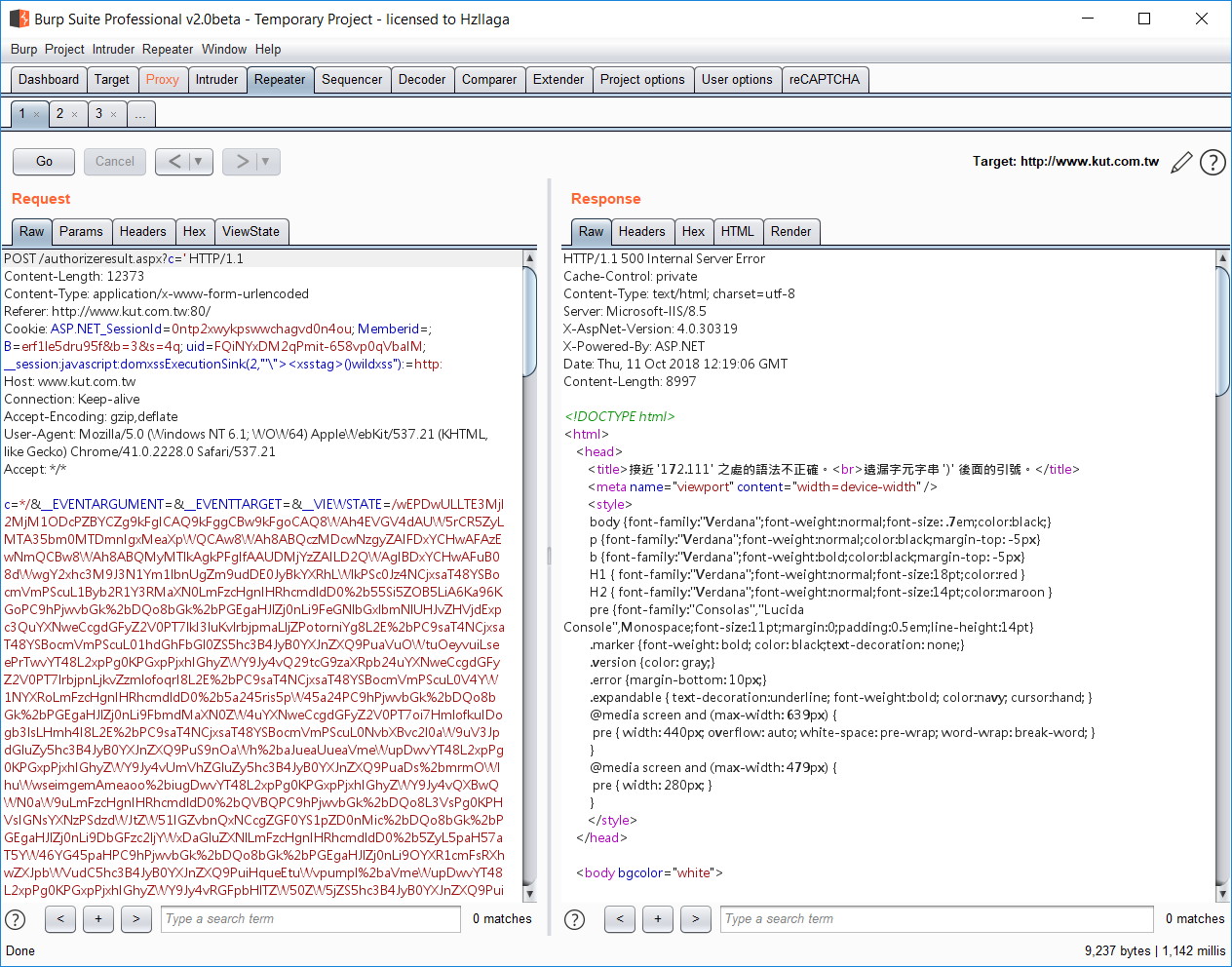Close Repeater tab 1
This screenshot has height=967, width=1232.
point(37,115)
